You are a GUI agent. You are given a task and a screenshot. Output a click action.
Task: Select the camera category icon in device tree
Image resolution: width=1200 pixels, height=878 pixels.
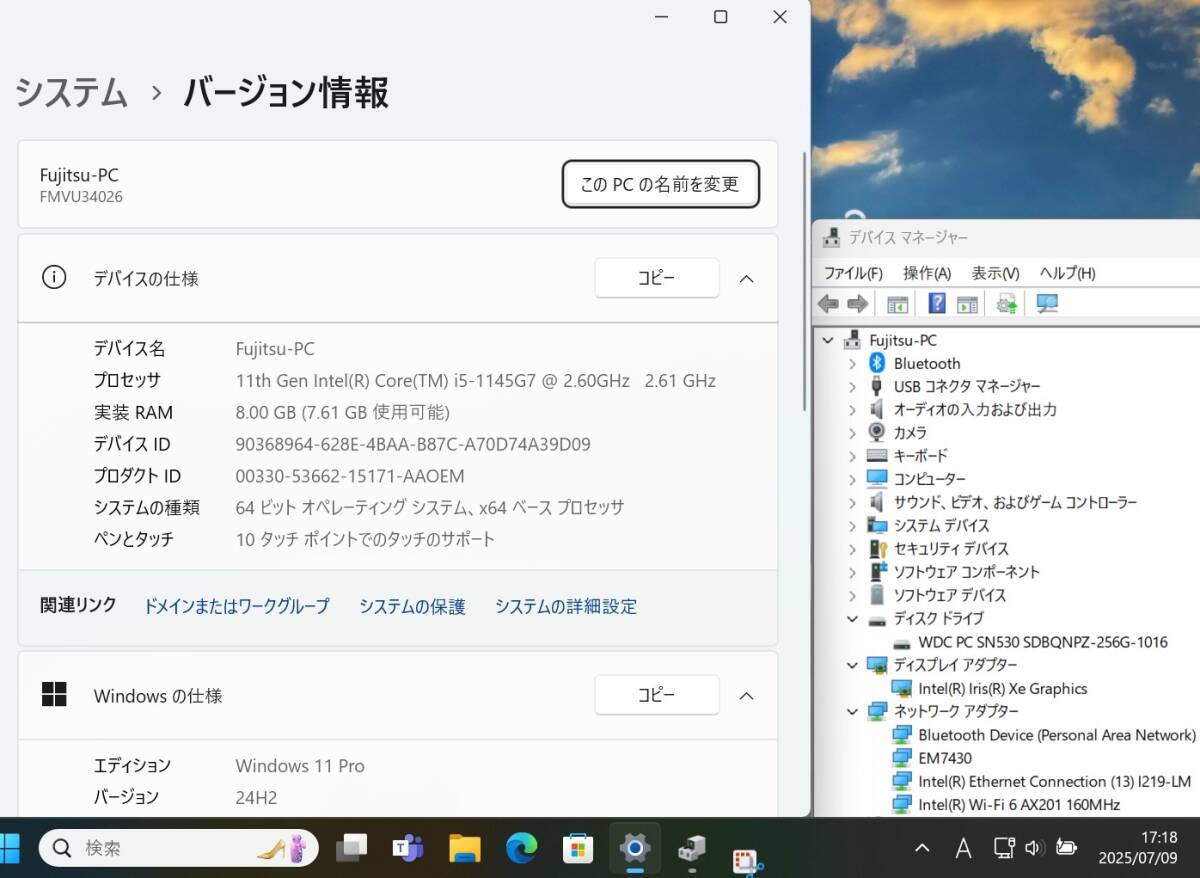tap(877, 432)
